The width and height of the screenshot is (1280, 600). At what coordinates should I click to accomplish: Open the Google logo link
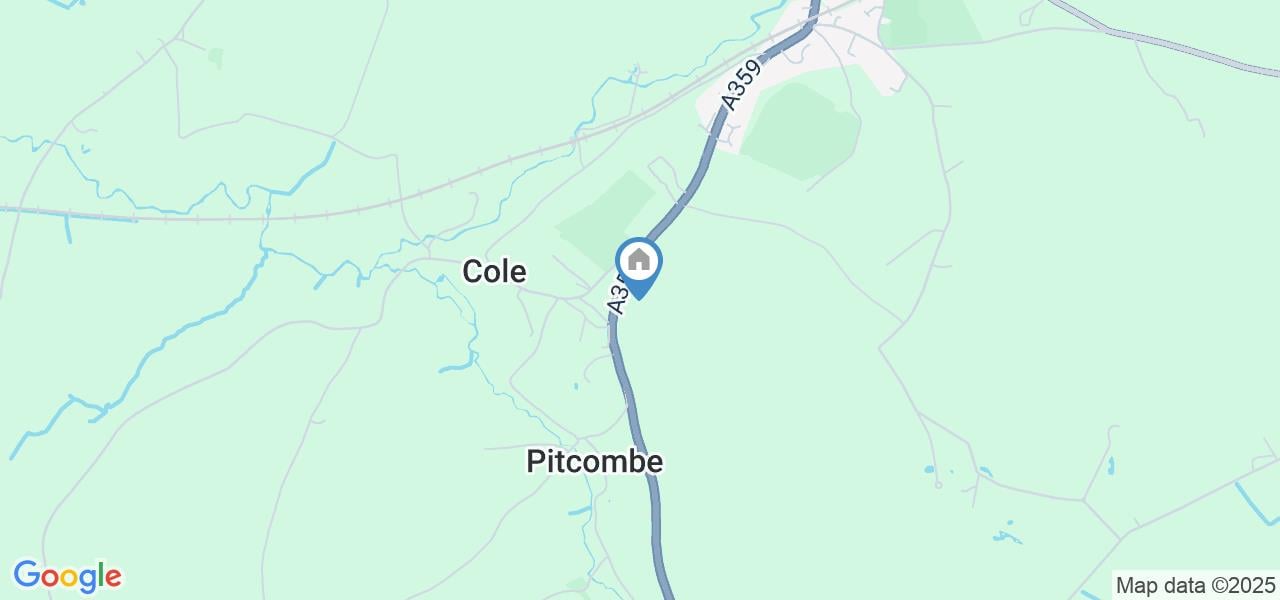68,576
